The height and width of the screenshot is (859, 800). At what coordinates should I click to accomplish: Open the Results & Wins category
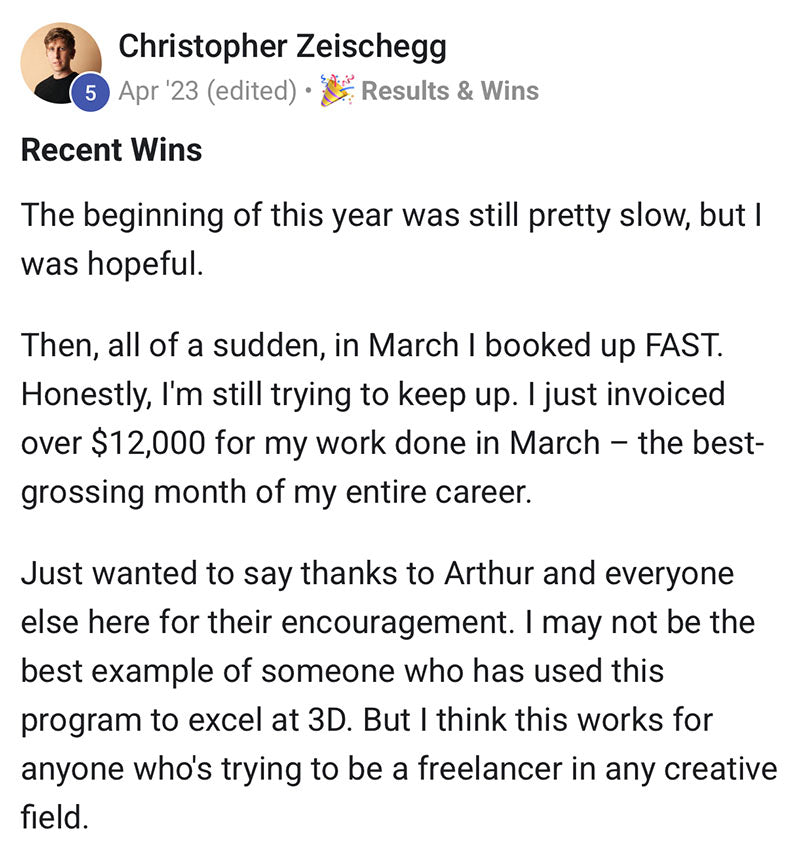[450, 90]
